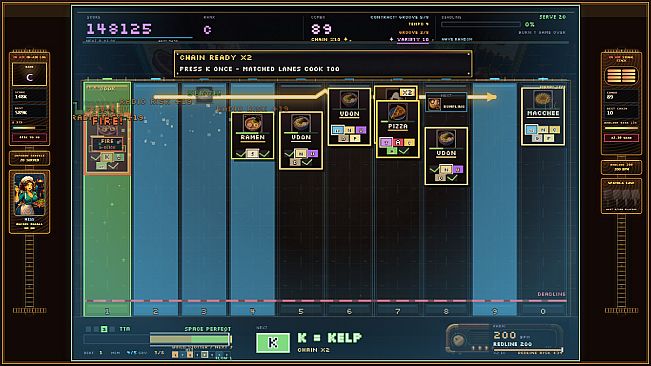Screen dimensions: 651x366
Task: Click the green key tile on Pizza card
Action: pyautogui.click(x=392, y=151)
